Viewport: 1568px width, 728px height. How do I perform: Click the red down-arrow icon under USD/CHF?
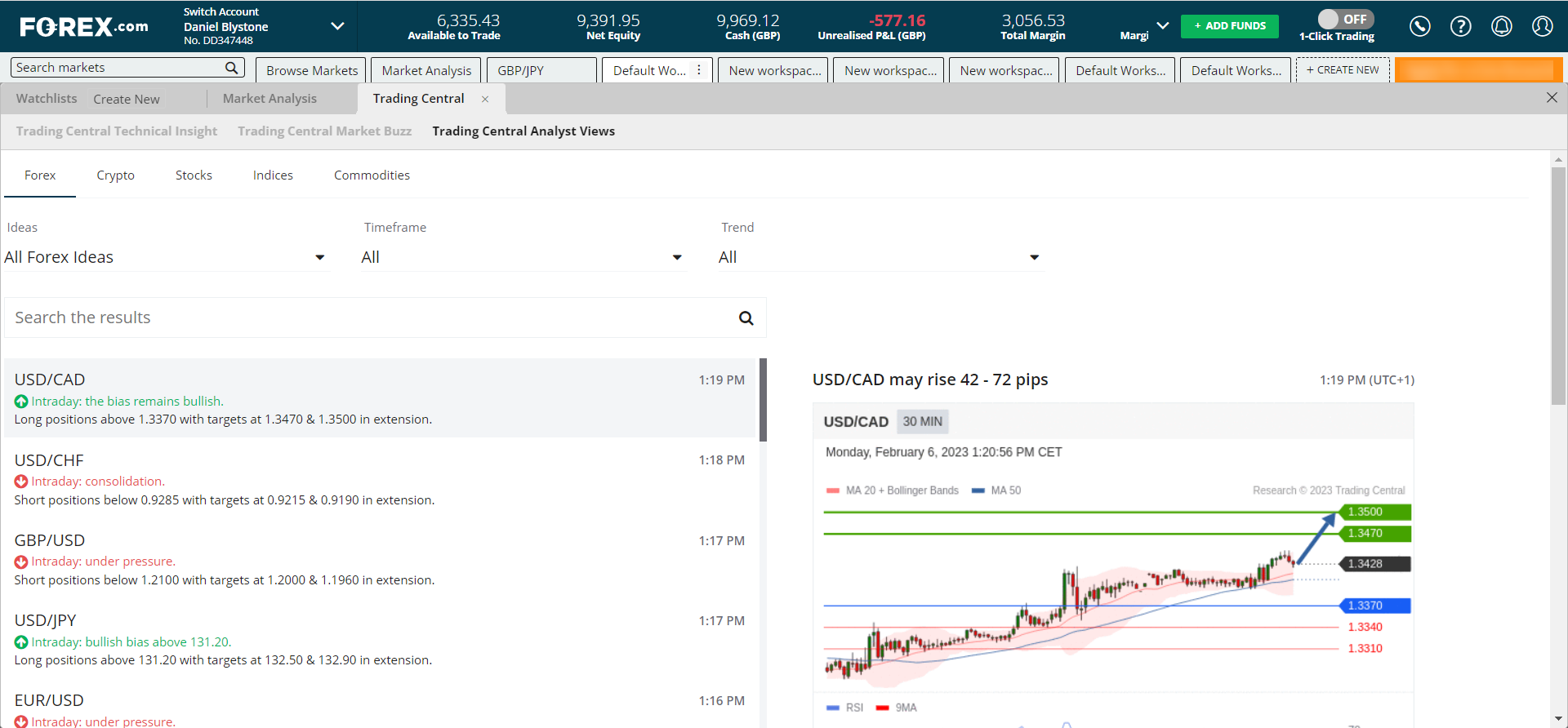(x=21, y=482)
